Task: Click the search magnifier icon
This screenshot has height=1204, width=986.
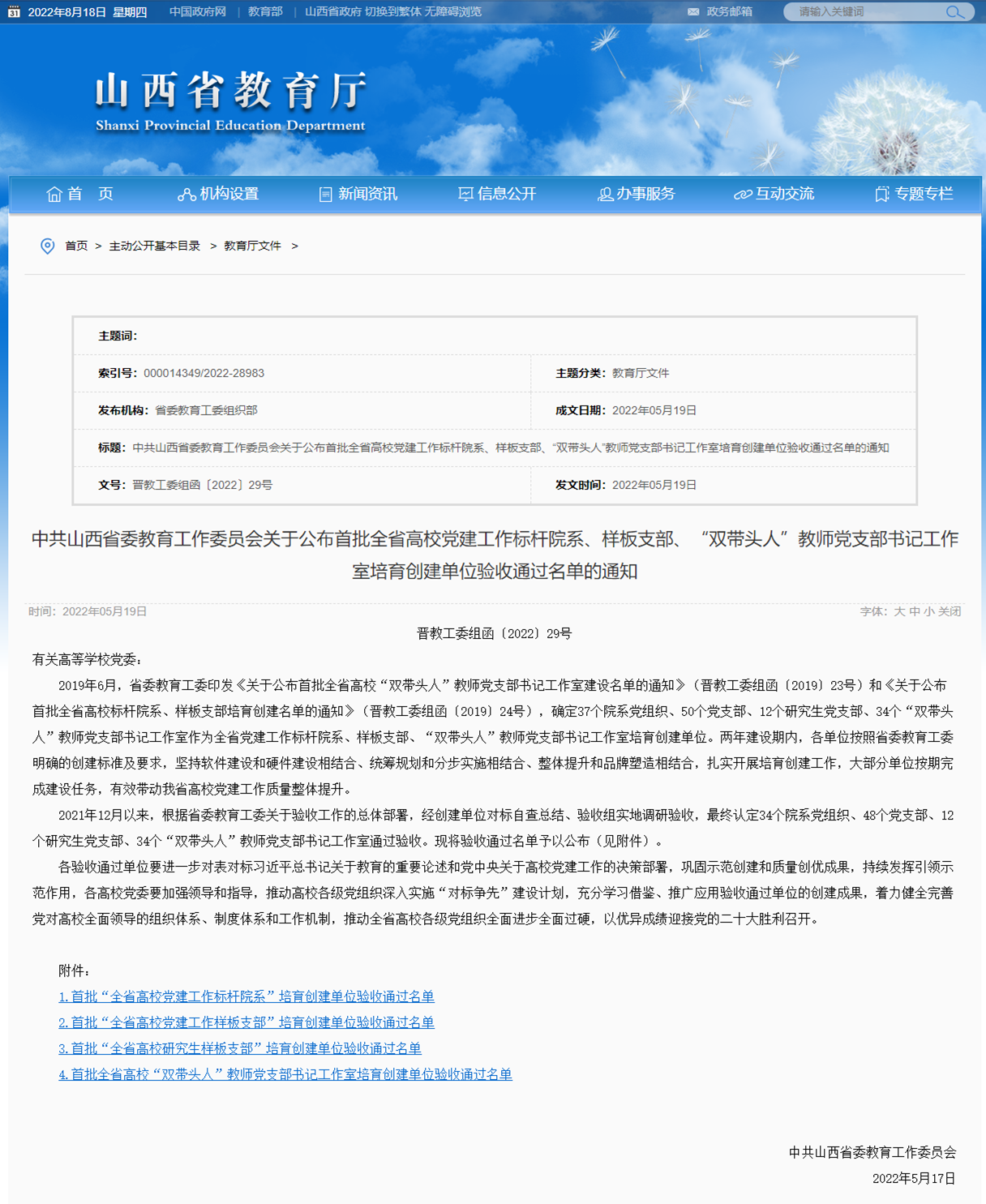Action: 954,12
